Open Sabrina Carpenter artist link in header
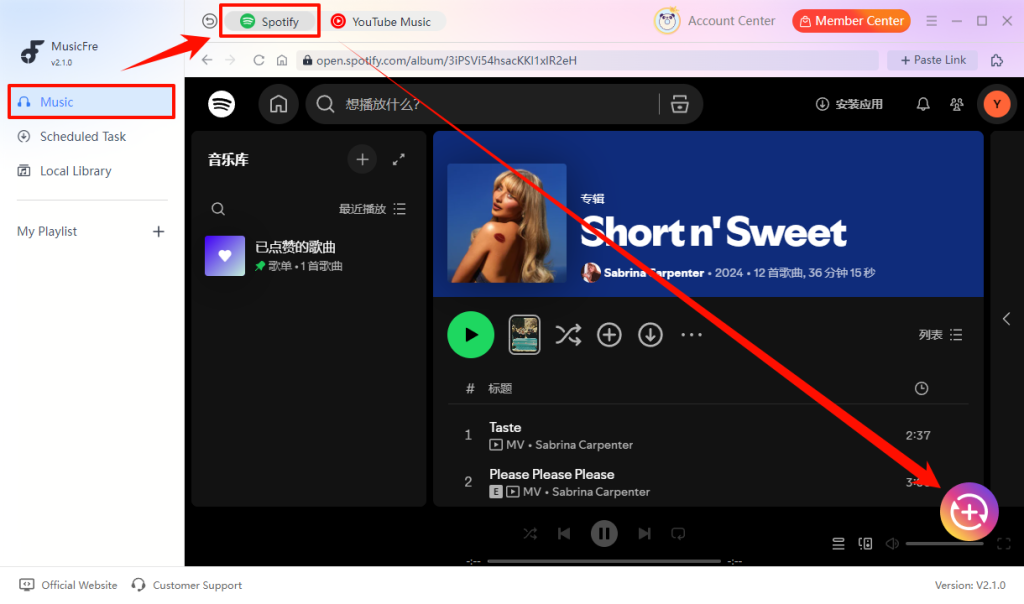This screenshot has height=604, width=1024. (x=654, y=273)
